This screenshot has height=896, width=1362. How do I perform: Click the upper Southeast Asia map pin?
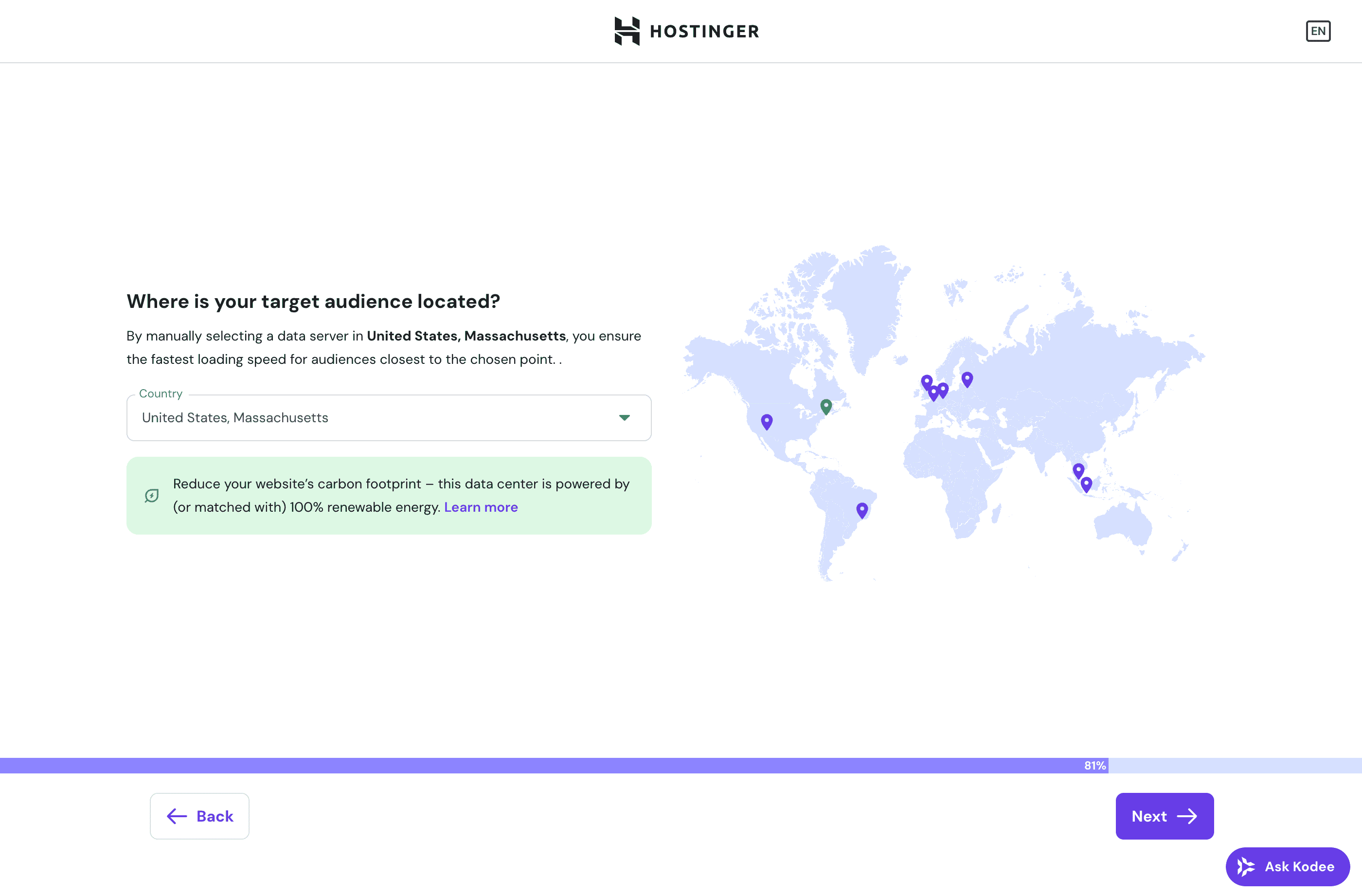pos(1078,470)
